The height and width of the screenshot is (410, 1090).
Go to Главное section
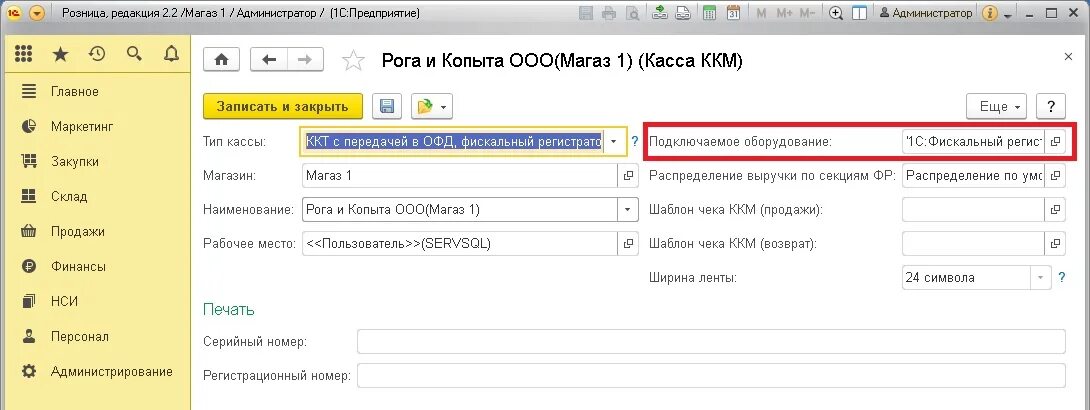[74, 92]
